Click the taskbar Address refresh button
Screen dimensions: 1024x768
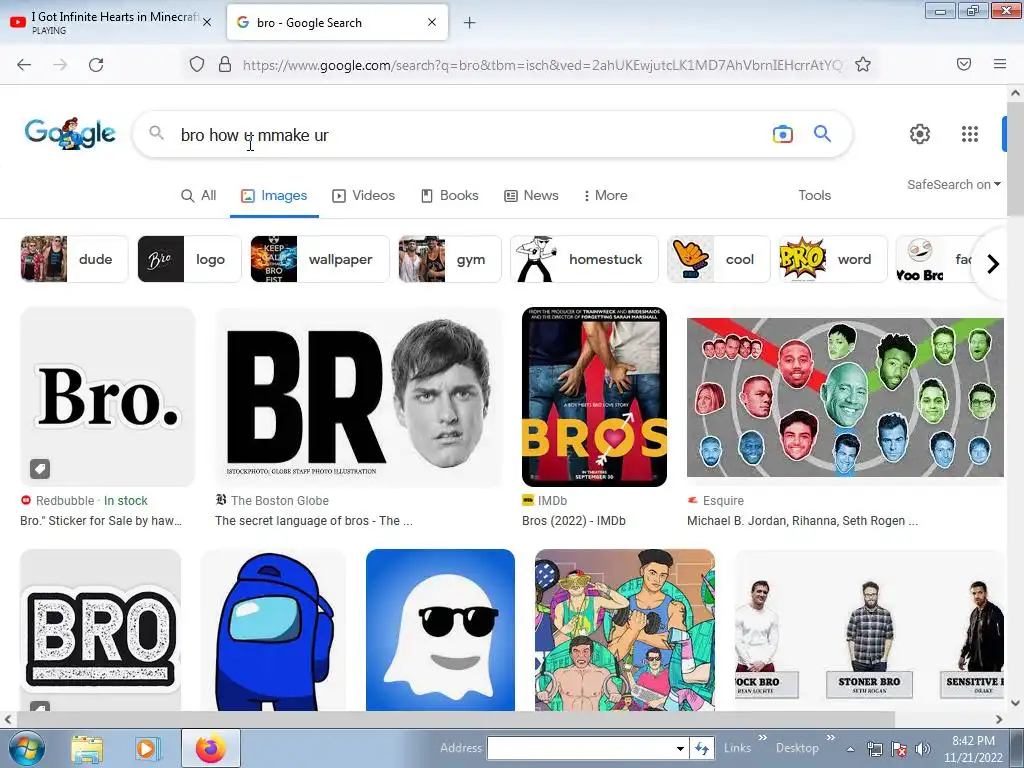pos(701,748)
